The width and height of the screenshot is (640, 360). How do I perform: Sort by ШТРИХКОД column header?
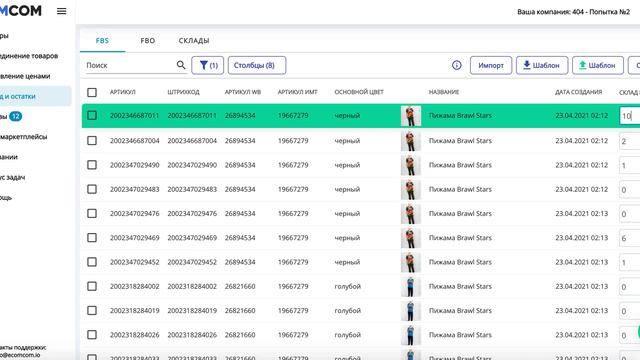click(x=183, y=92)
